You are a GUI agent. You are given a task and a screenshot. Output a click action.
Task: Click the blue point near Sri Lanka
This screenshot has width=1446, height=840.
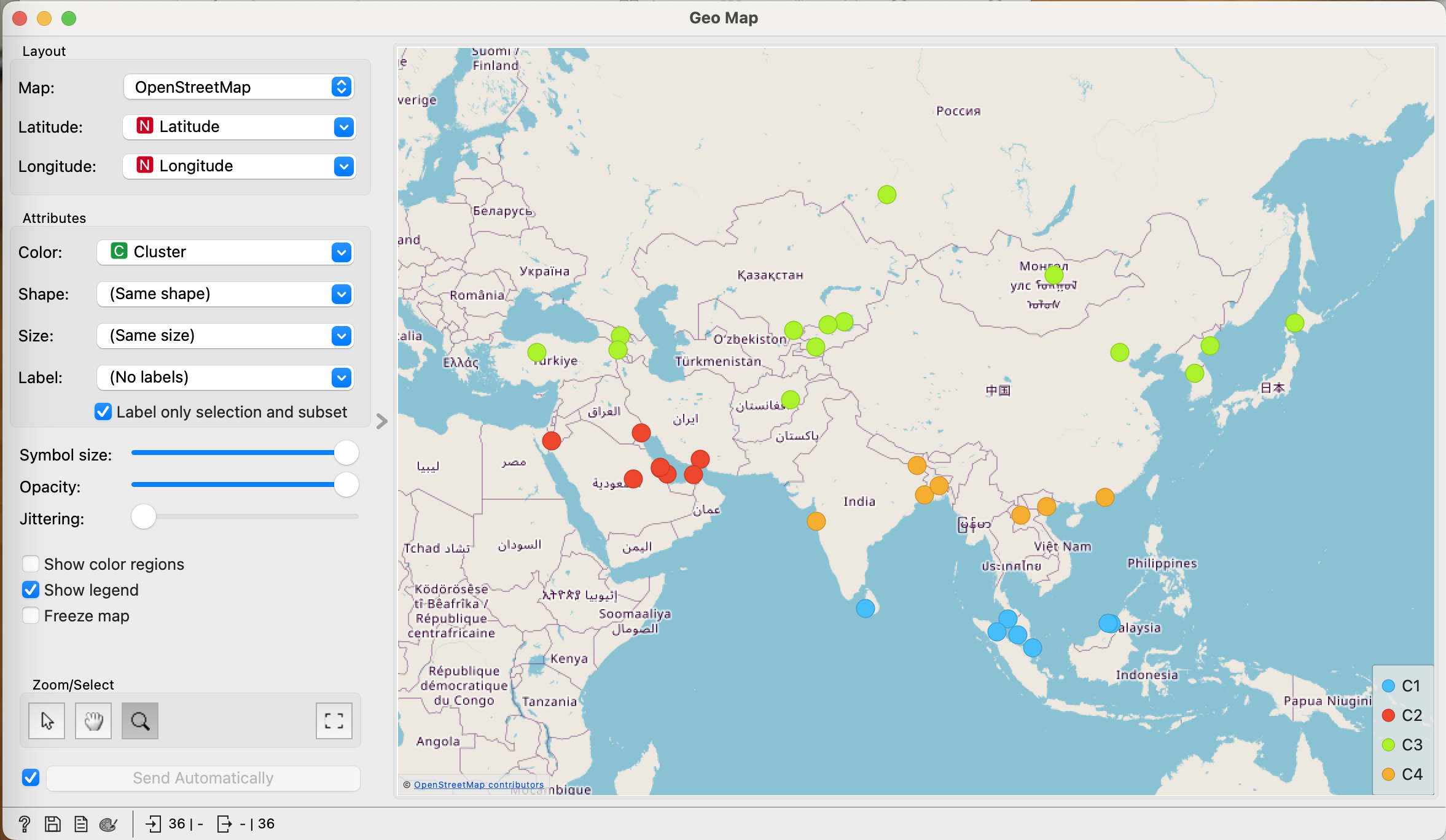click(x=866, y=609)
